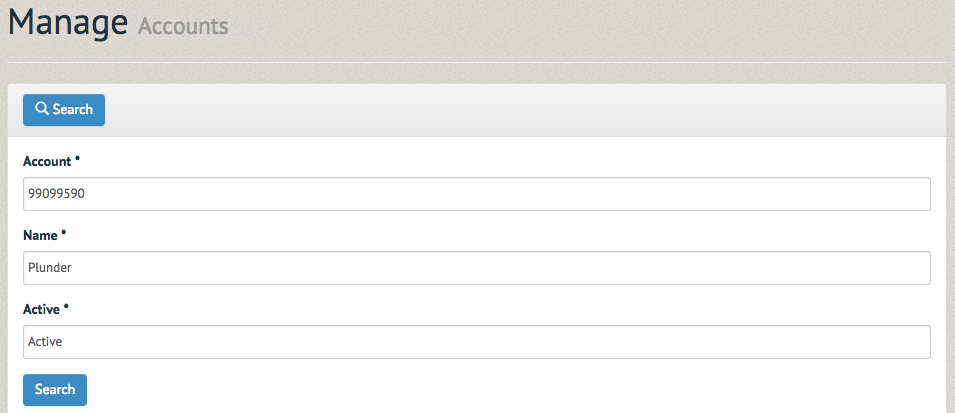This screenshot has height=413, width=955.
Task: Click the Name field label
Action: (40, 236)
